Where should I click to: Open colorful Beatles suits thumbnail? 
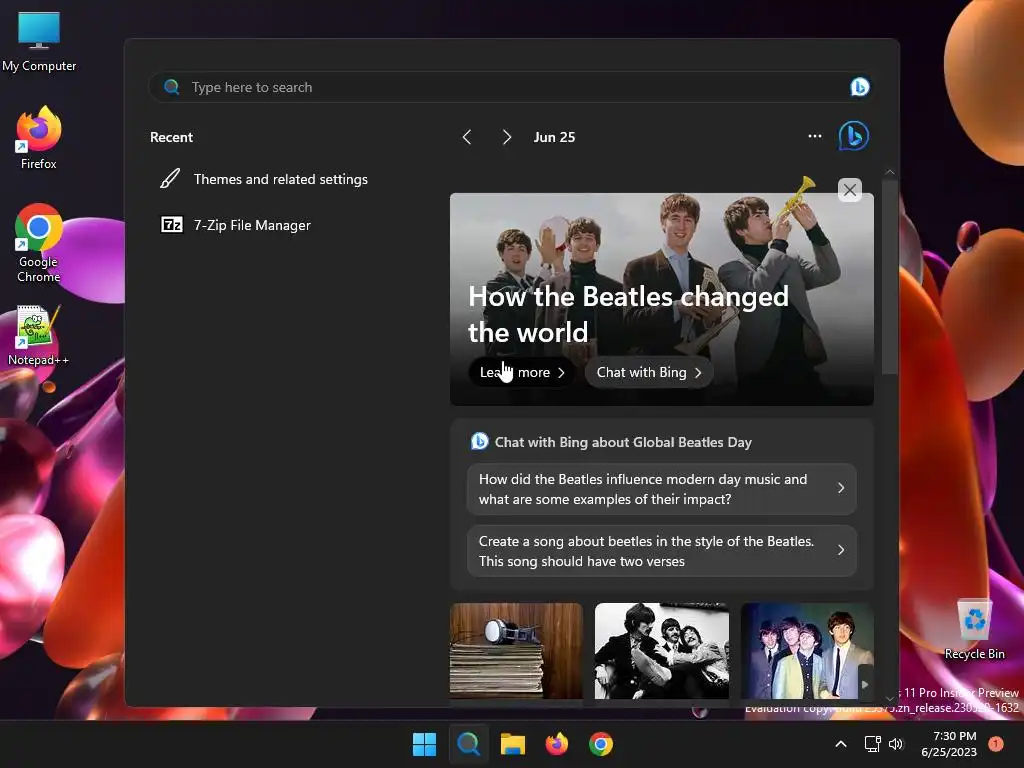[x=807, y=651]
